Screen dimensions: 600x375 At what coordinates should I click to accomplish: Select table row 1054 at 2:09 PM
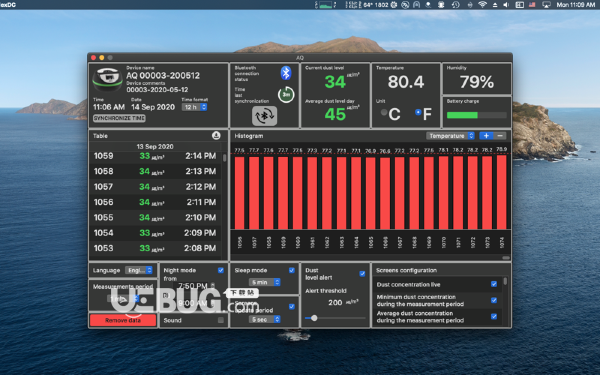155,233
